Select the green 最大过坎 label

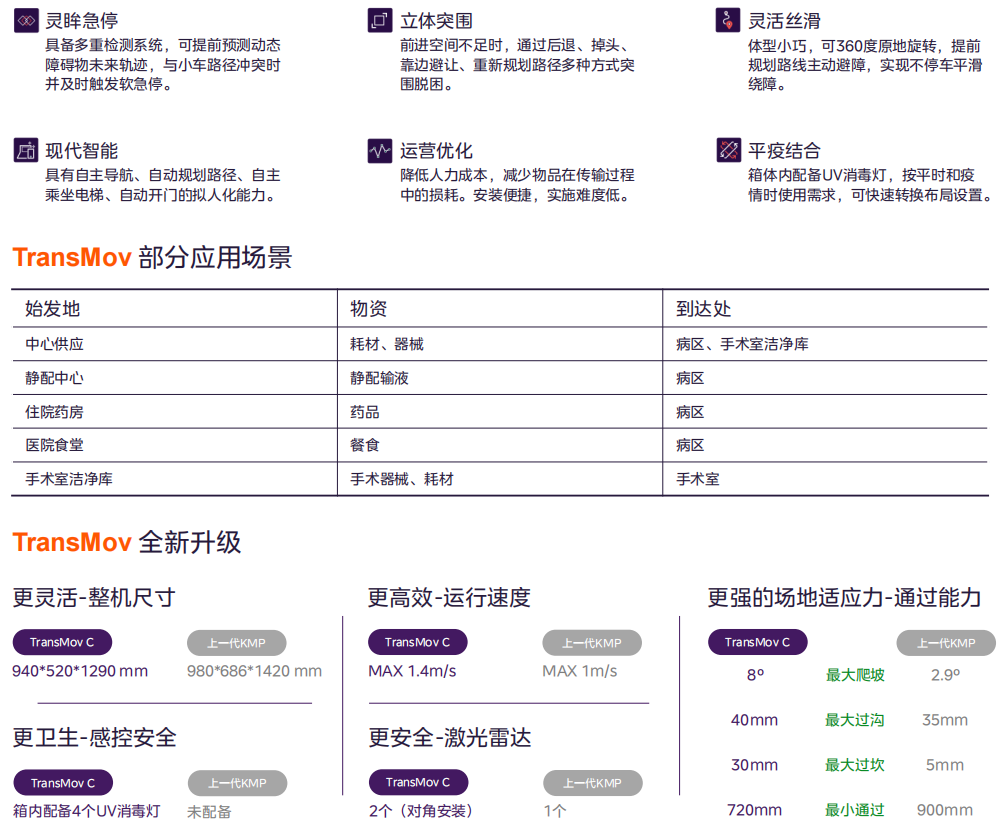click(855, 765)
